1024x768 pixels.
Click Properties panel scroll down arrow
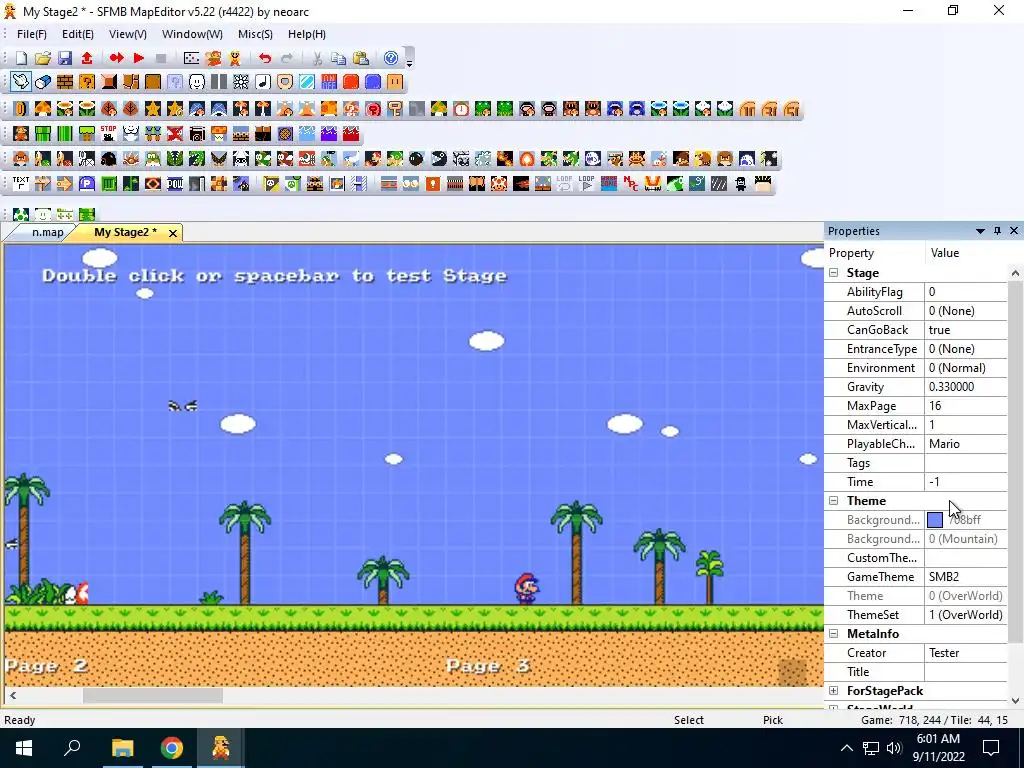pyautogui.click(x=1015, y=701)
